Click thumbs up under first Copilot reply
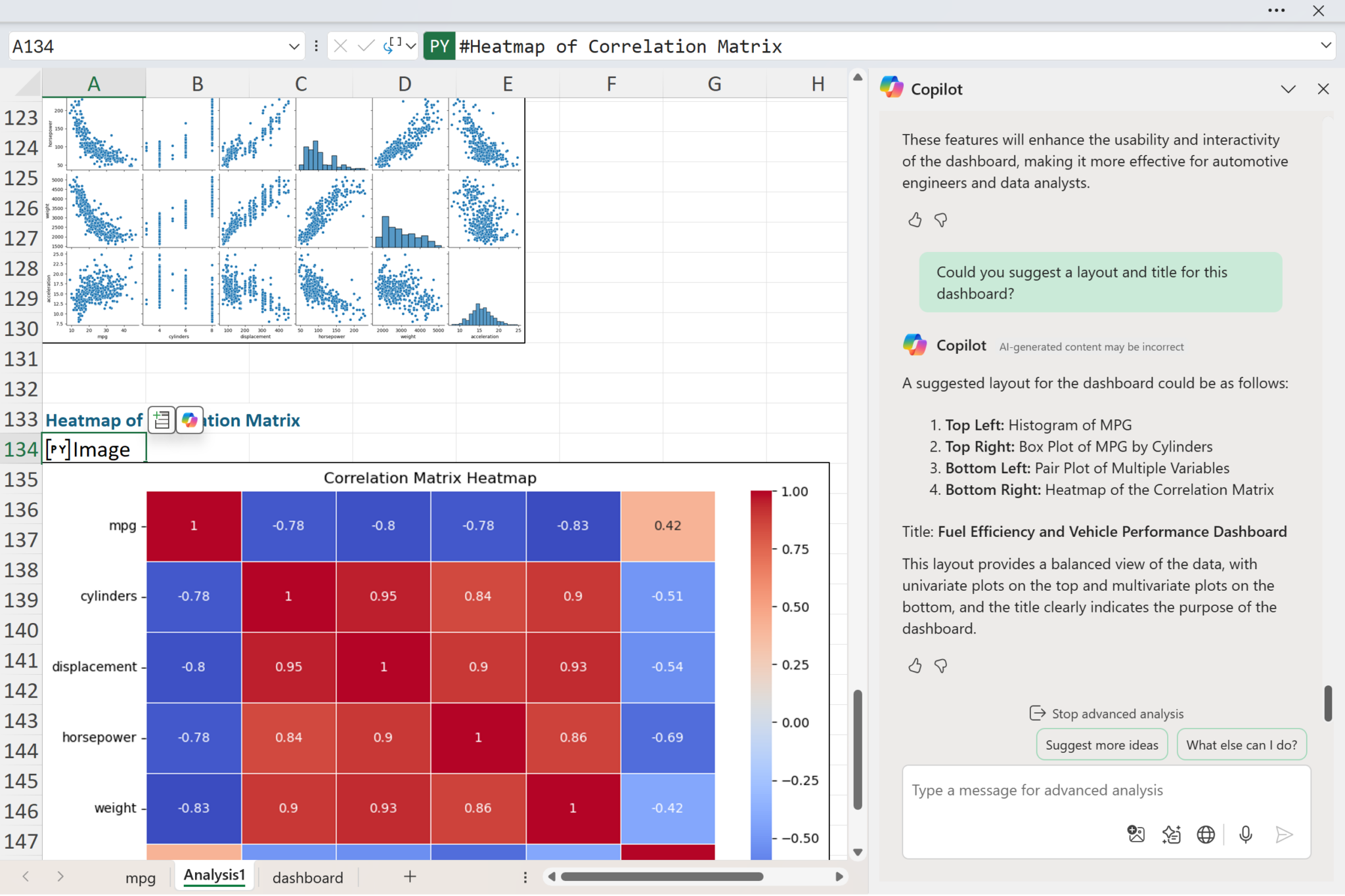The image size is (1345, 896). pyautogui.click(x=915, y=220)
